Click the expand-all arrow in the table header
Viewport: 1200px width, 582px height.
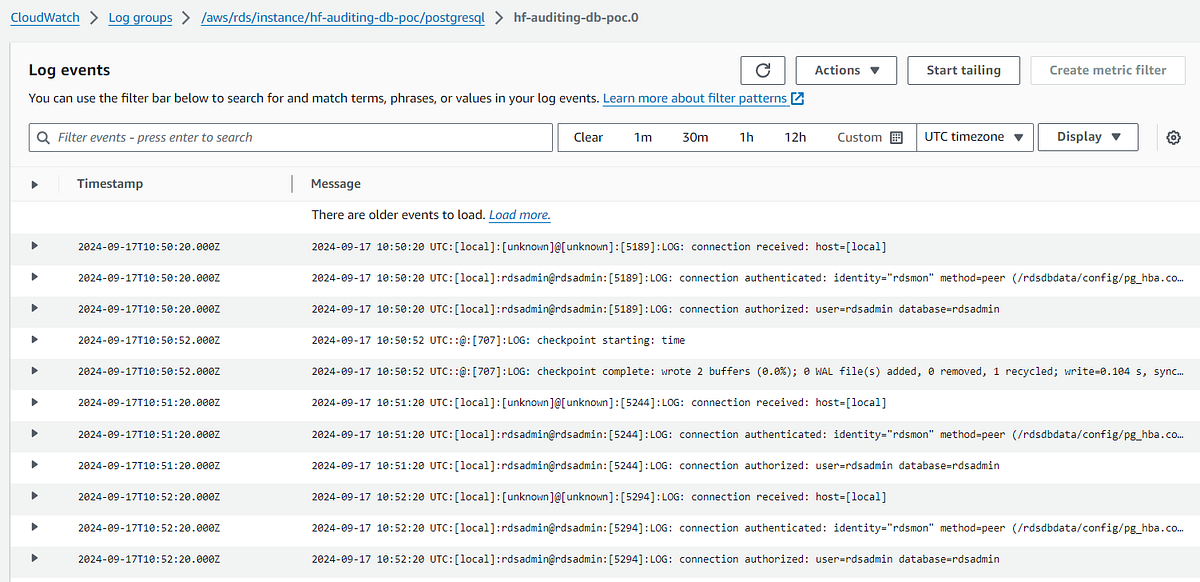pos(34,183)
